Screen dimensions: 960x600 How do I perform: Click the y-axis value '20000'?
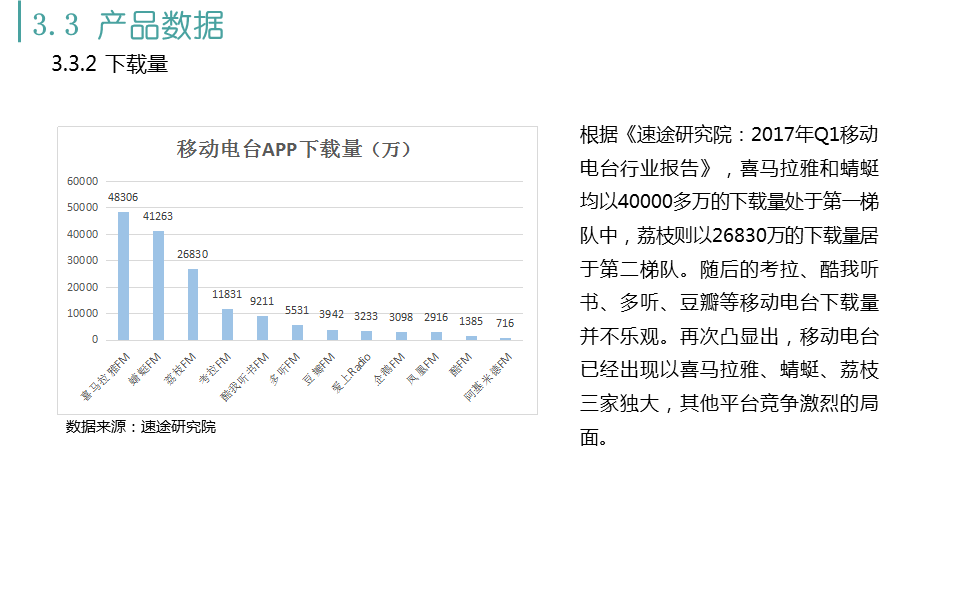click(x=83, y=287)
